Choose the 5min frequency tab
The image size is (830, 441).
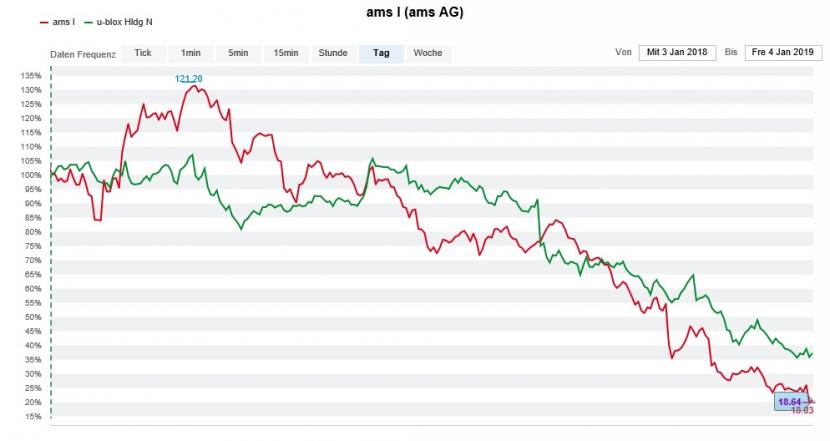238,53
